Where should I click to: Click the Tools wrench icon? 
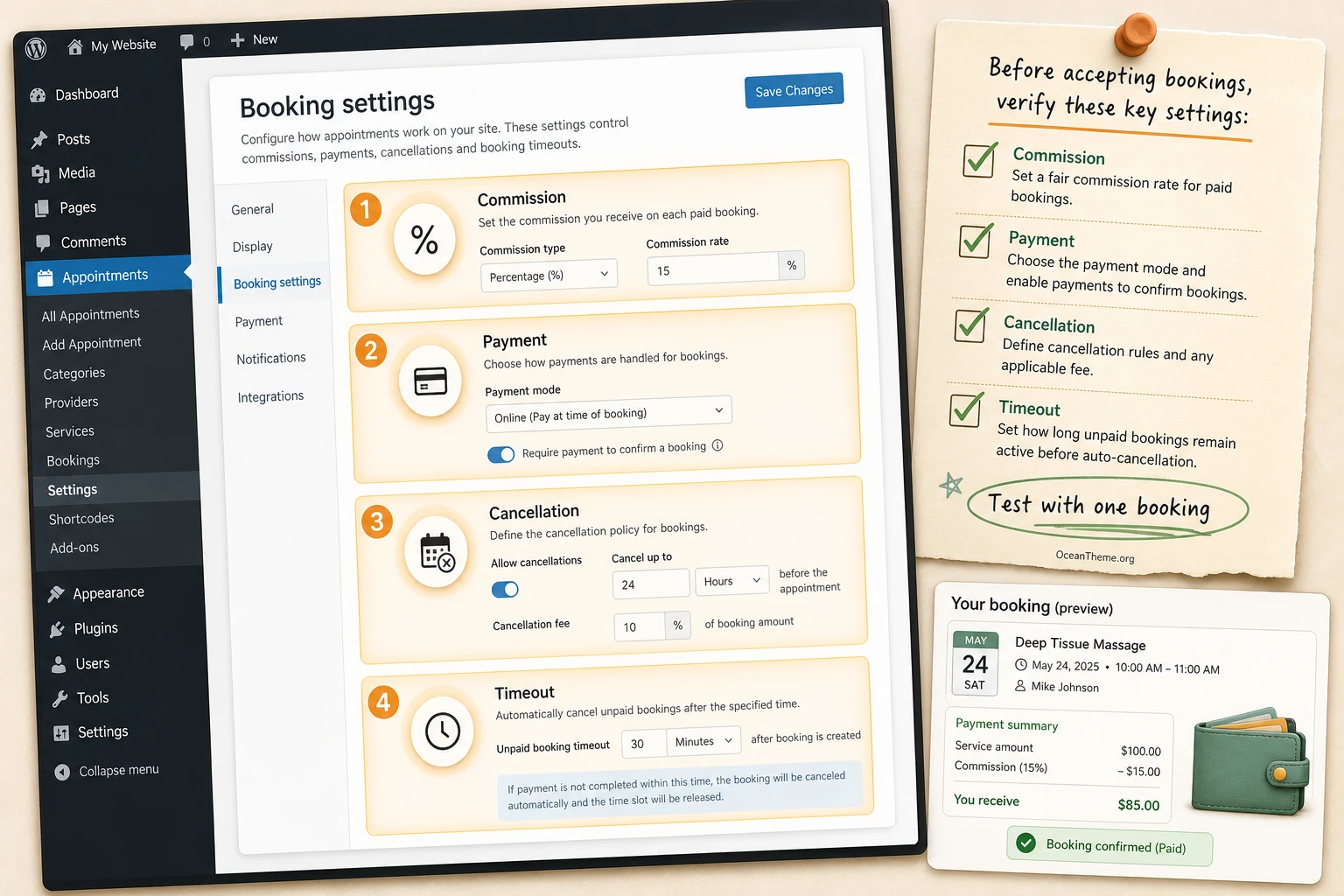(60, 699)
